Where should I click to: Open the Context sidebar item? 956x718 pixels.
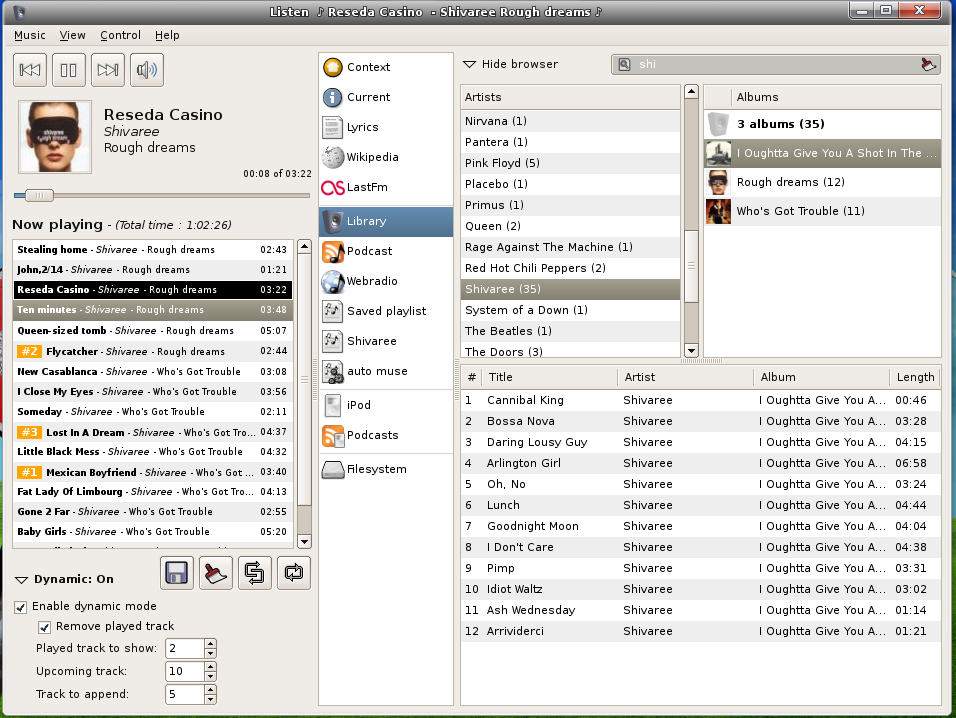[x=386, y=67]
